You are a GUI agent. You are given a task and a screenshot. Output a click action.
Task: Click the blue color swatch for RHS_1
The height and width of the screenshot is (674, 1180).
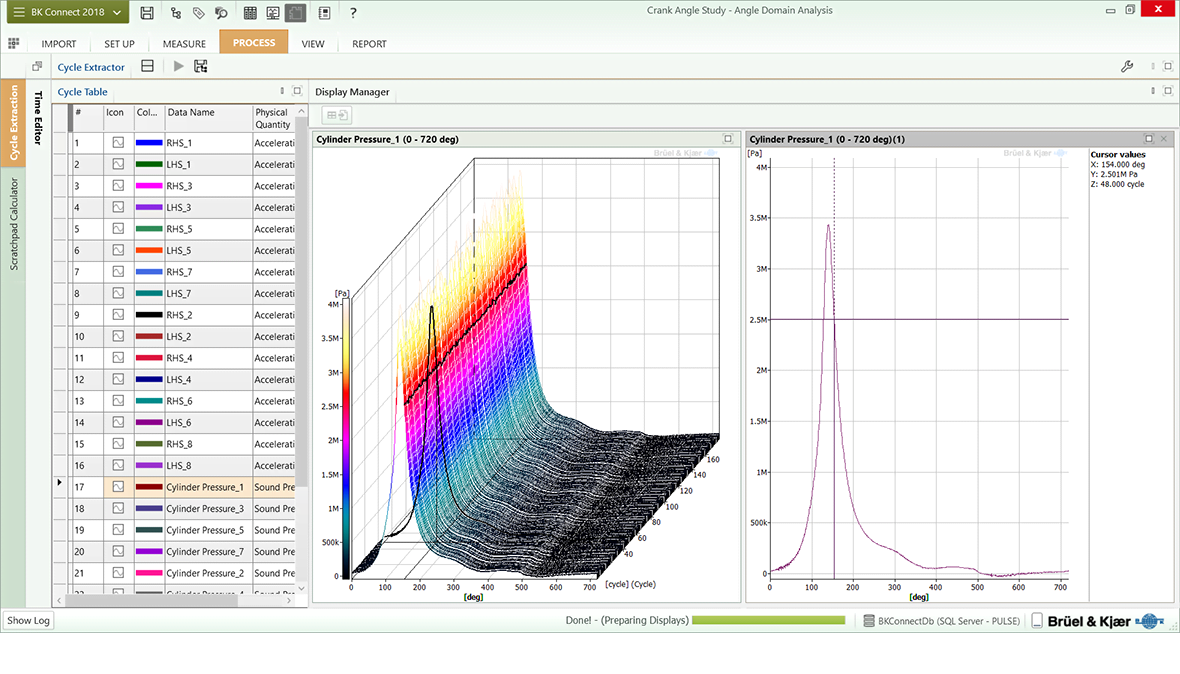[x=148, y=143]
